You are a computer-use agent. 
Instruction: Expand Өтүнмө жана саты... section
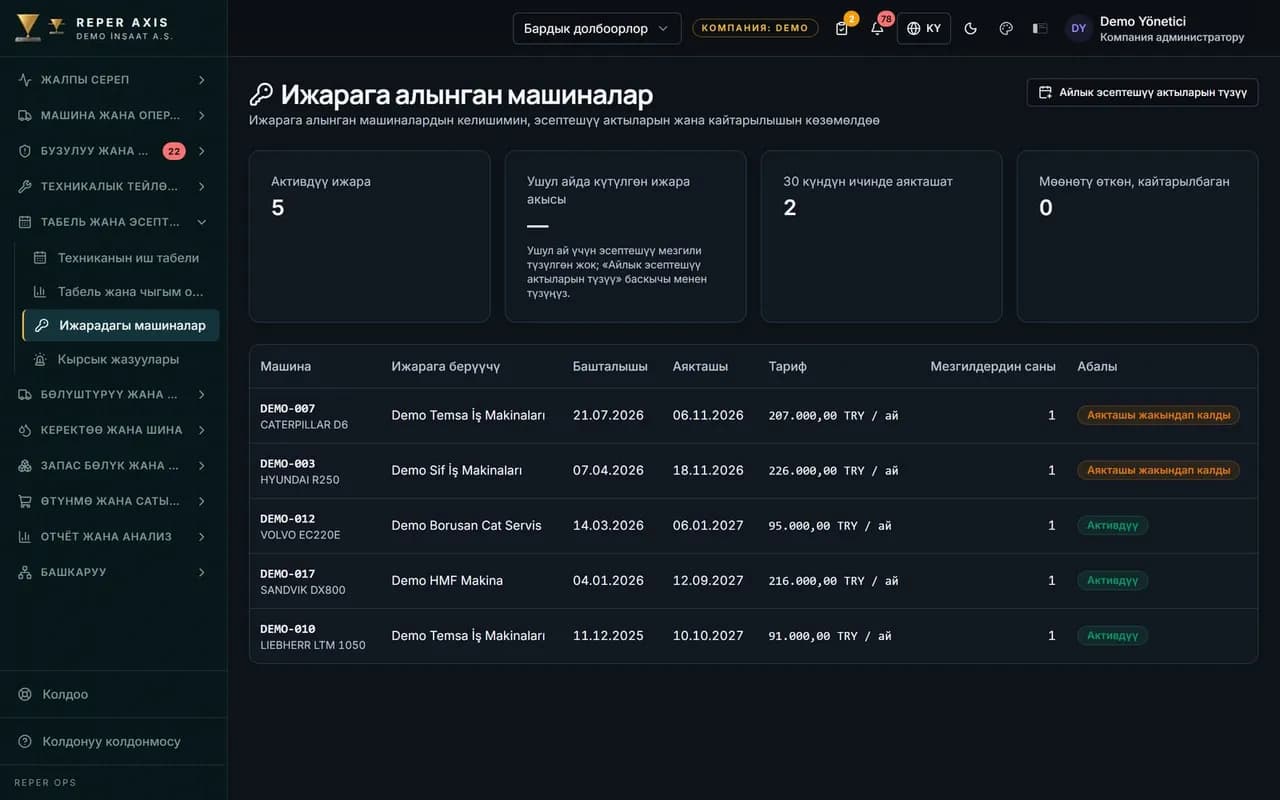tap(113, 501)
